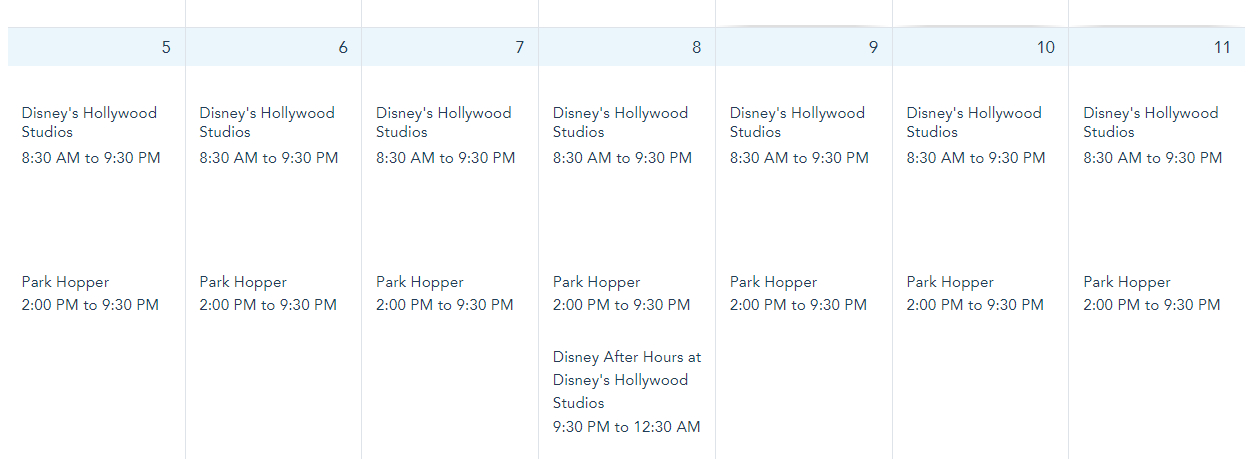Click Disney's Hollywood Studios under day 7

pos(443,122)
